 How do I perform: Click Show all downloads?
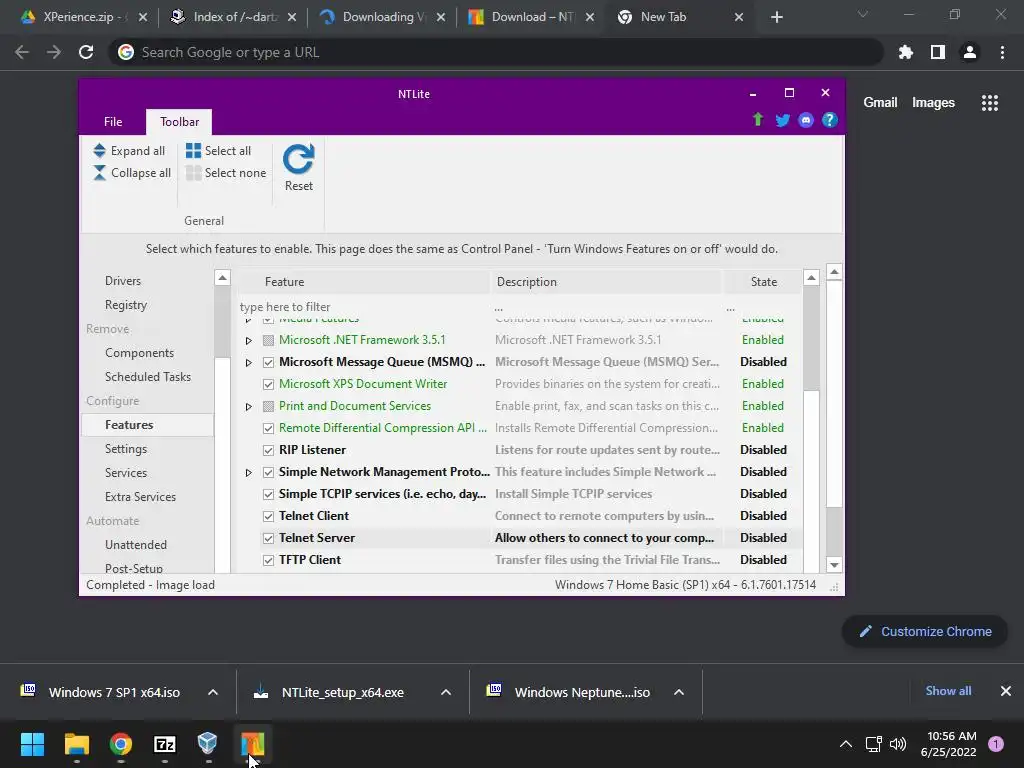[x=948, y=691]
